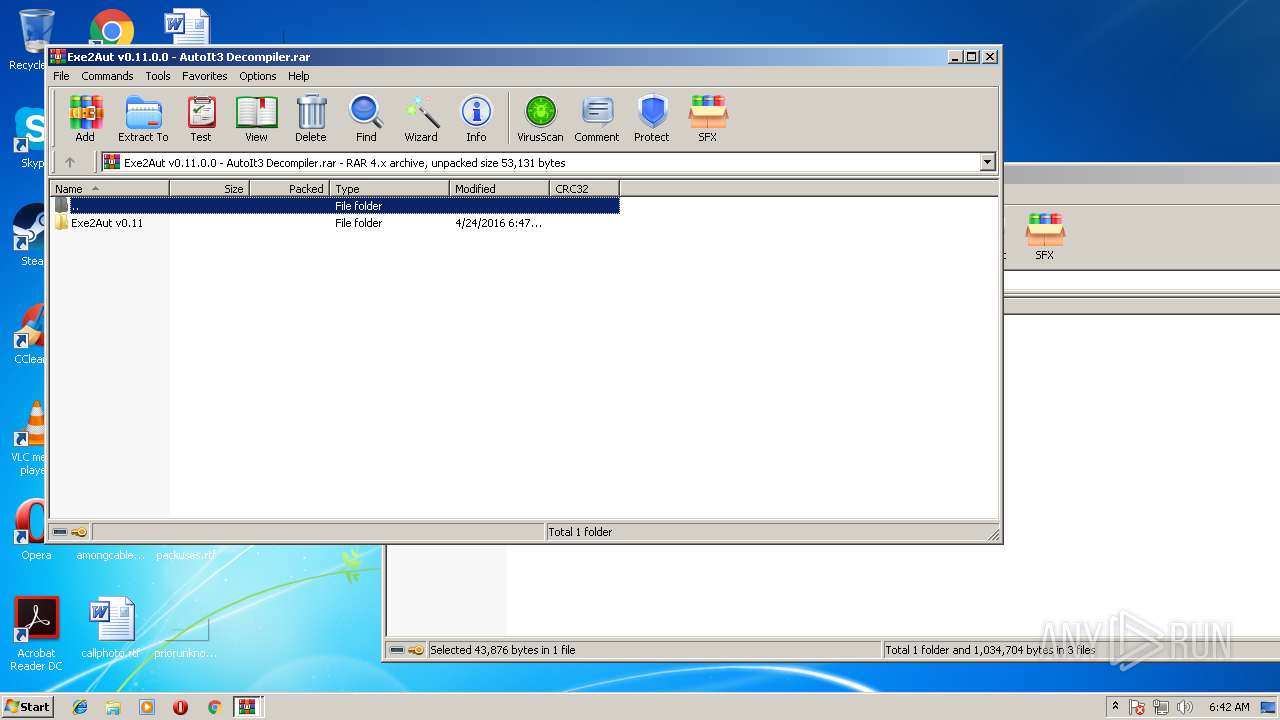Sort by the Type column header
The image size is (1280, 720).
[x=390, y=188]
